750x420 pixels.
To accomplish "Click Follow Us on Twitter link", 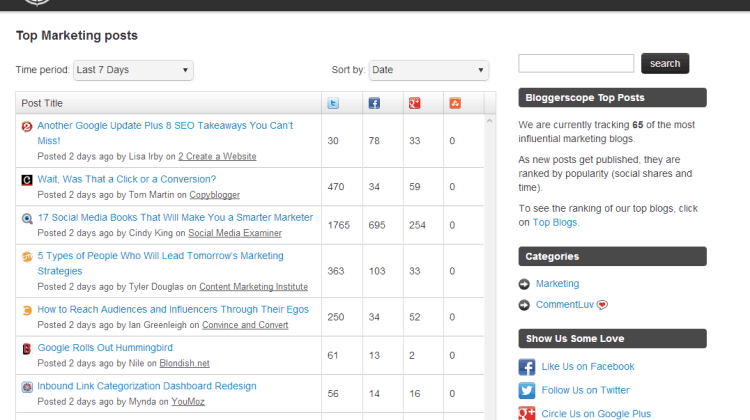I will (x=585, y=390).
